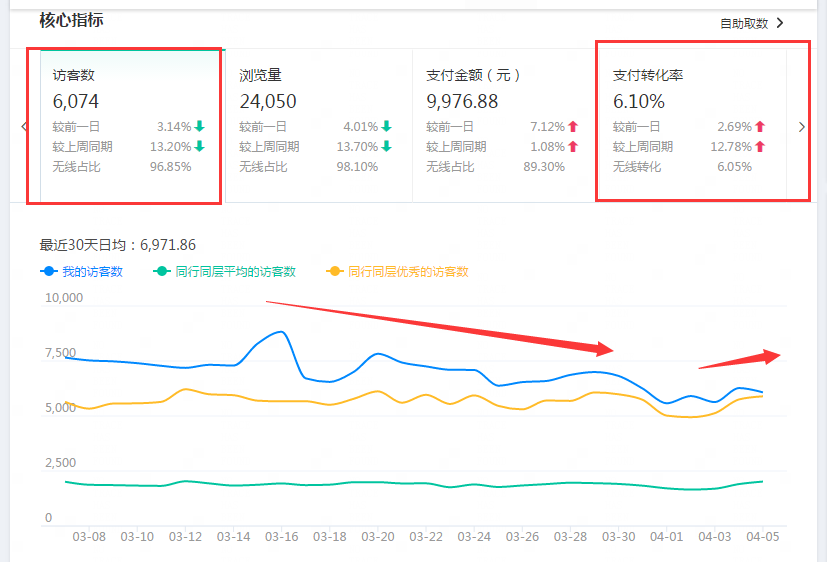Click the 6.05% 无线转化 value
This screenshot has width=827, height=562.
[x=734, y=167]
